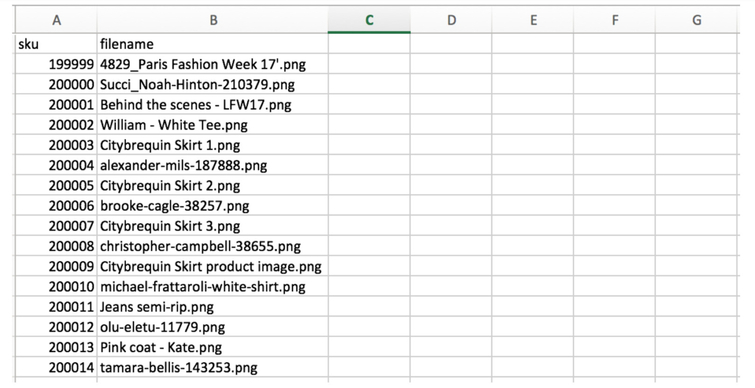Image resolution: width=755 pixels, height=388 pixels.
Task: Select column A header
Action: (x=56, y=20)
